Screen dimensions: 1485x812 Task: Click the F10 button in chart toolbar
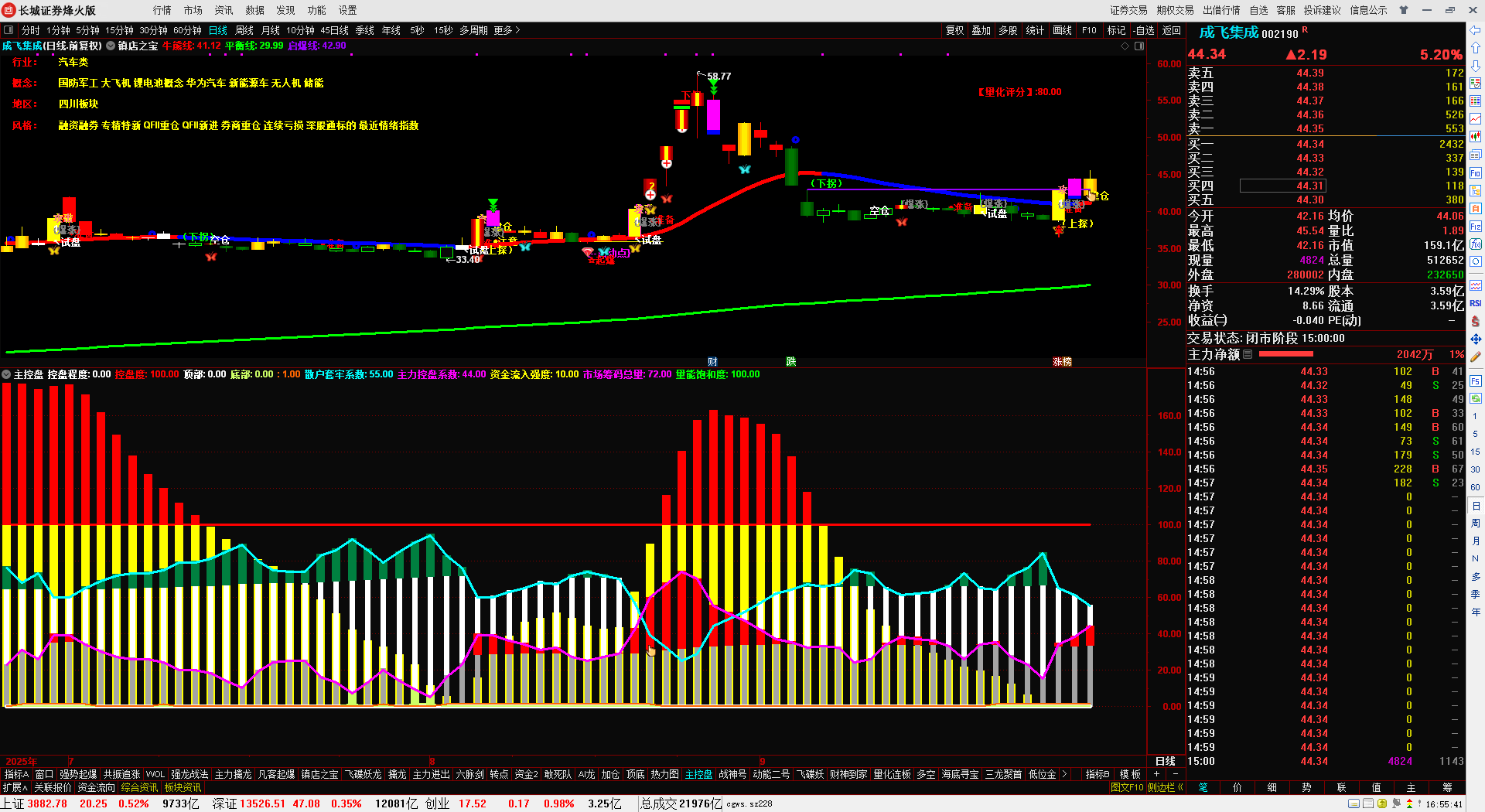pos(1089,30)
